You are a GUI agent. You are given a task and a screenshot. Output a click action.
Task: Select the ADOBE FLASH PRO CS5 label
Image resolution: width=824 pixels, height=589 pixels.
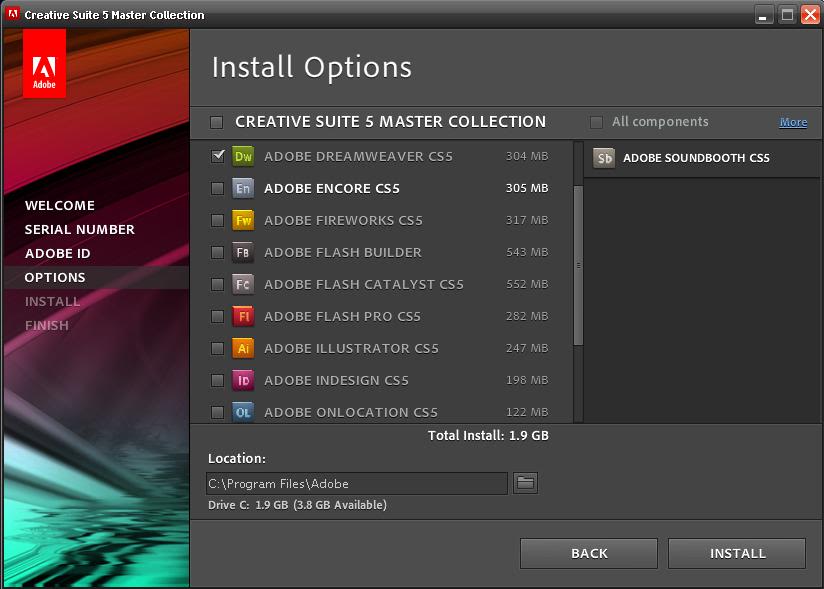coord(342,317)
